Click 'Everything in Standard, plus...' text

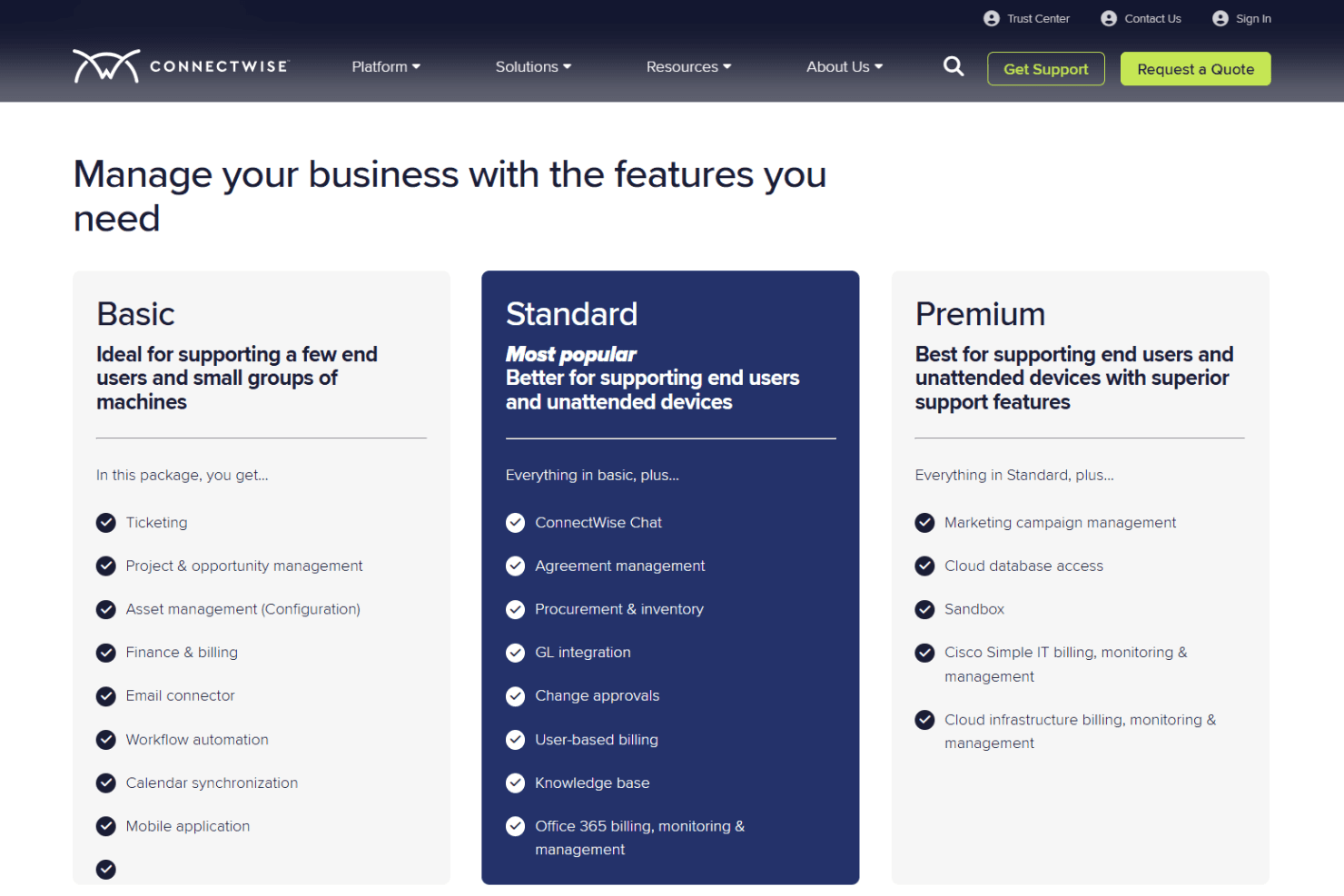[1014, 476]
